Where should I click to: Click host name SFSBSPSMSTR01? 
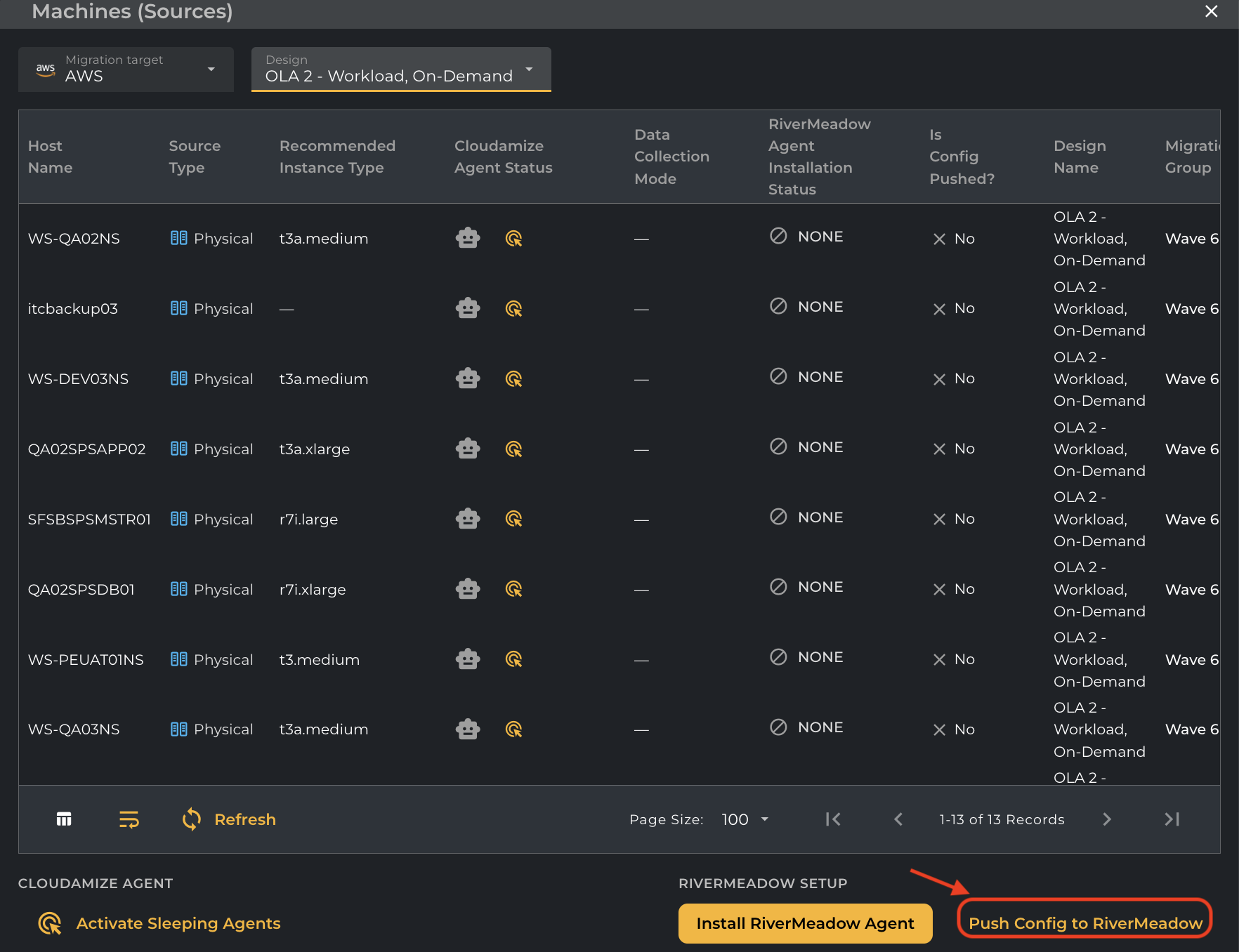tap(89, 520)
